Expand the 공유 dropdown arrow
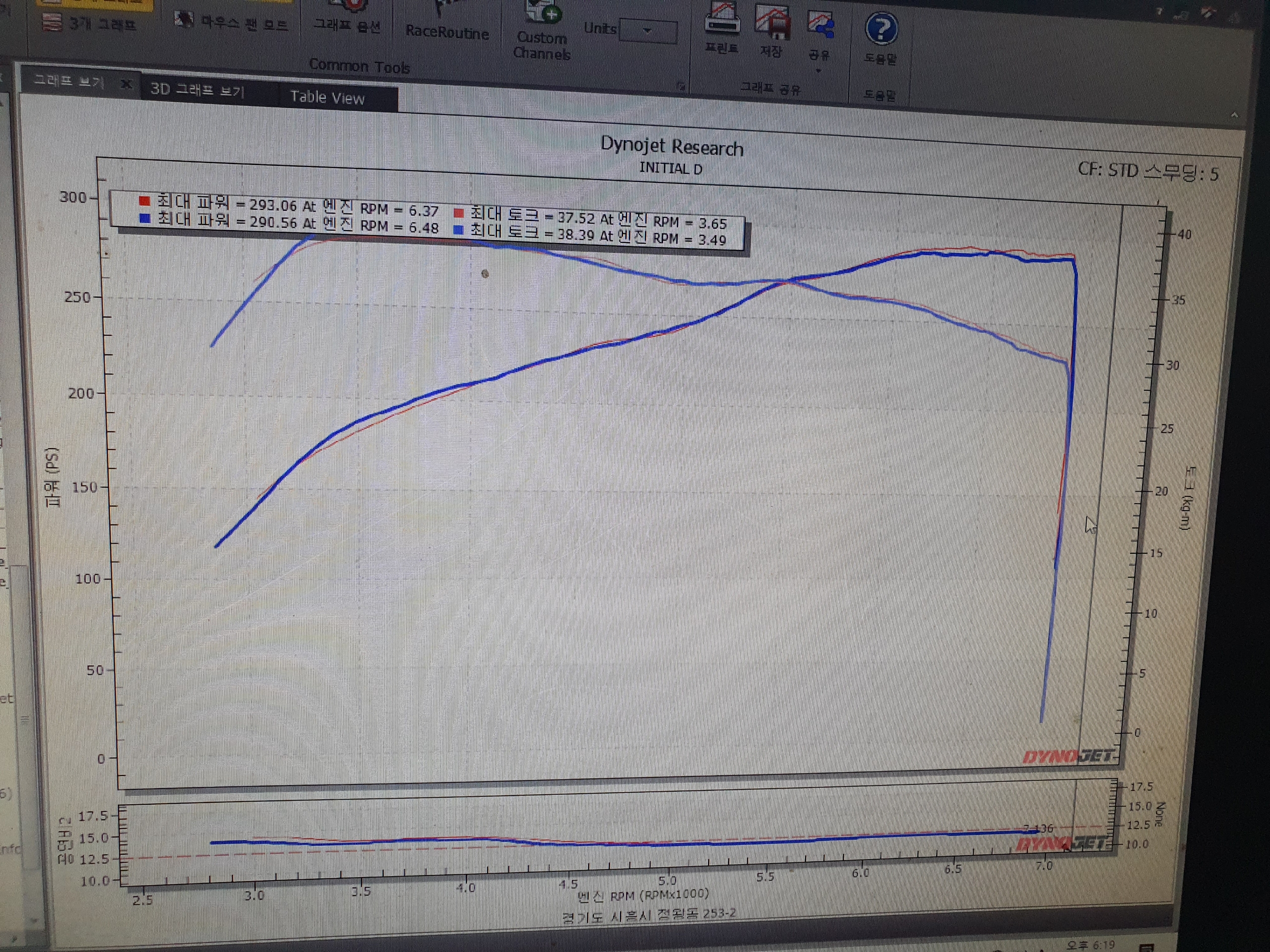The height and width of the screenshot is (952, 1270). click(x=818, y=70)
